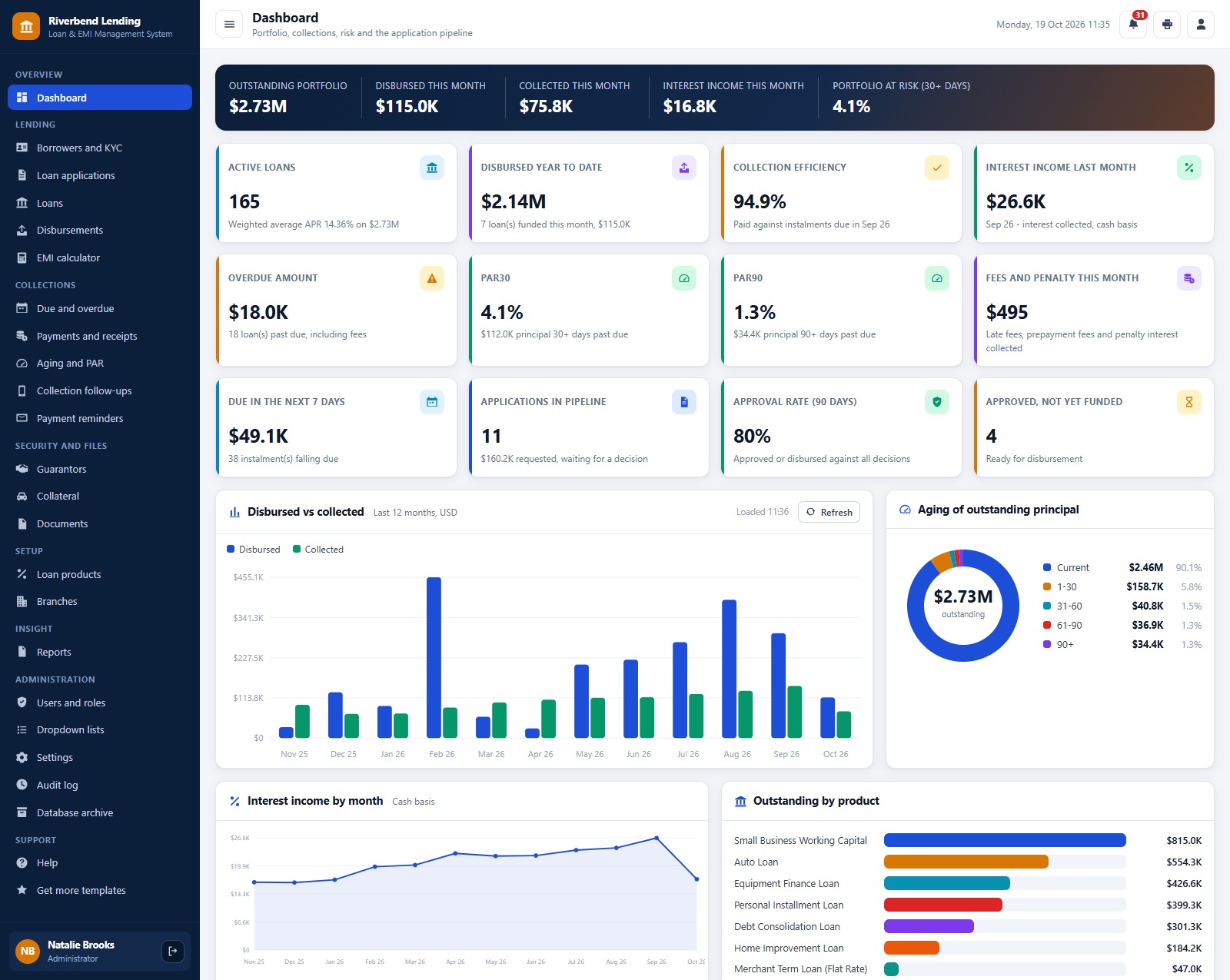Select Collateral in the sidebar
The image size is (1230, 980).
(x=100, y=496)
